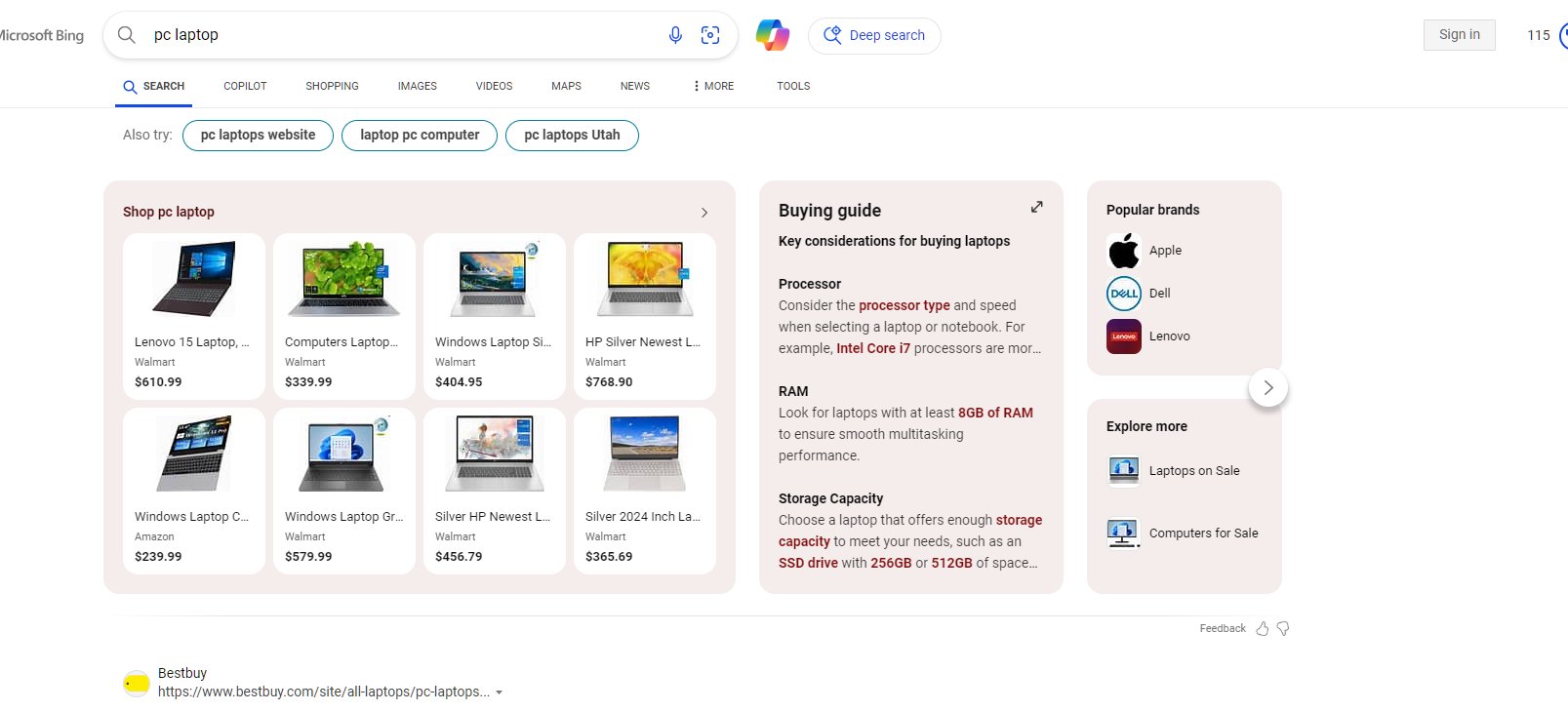Select the Dell logo brand icon
Image resolution: width=1568 pixels, height=712 pixels.
coord(1124,294)
